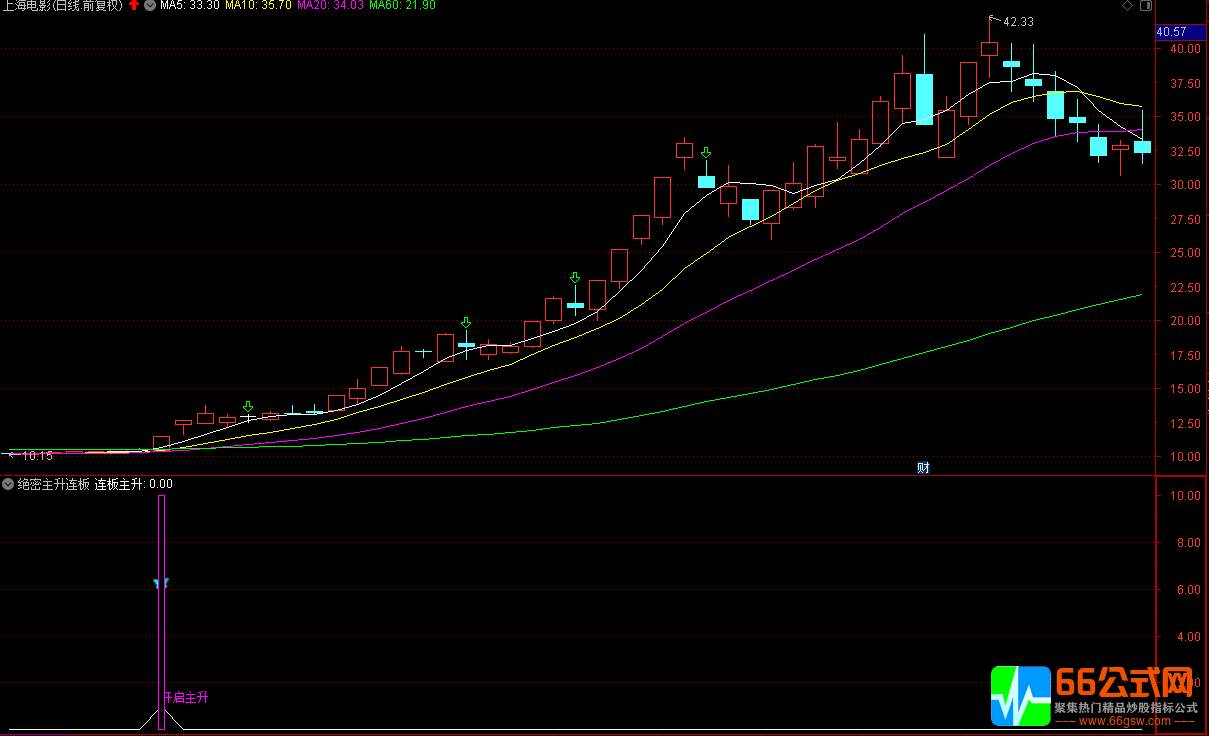Click the cyan signal marker in the indicator panel
1209x736 pixels.
tap(161, 582)
